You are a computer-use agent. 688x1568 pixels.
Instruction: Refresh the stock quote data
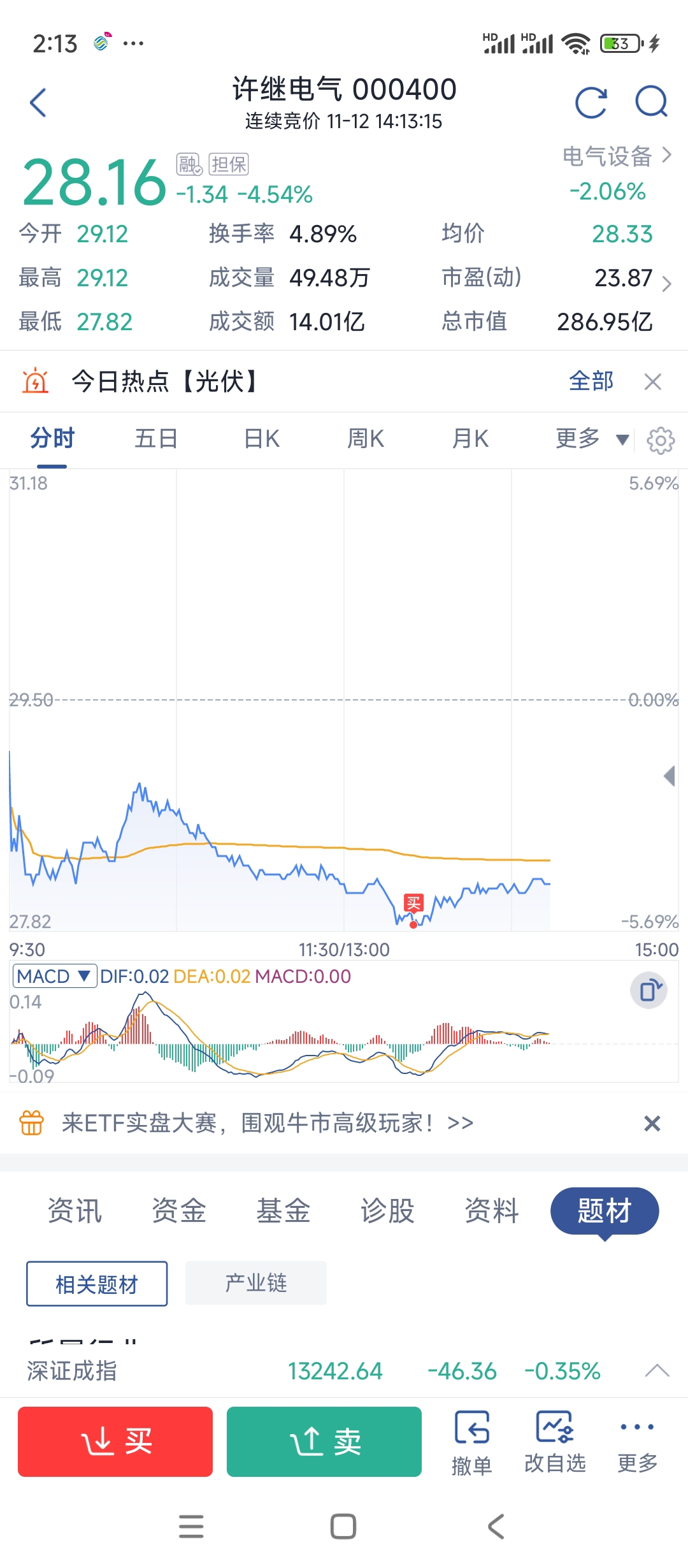[591, 103]
